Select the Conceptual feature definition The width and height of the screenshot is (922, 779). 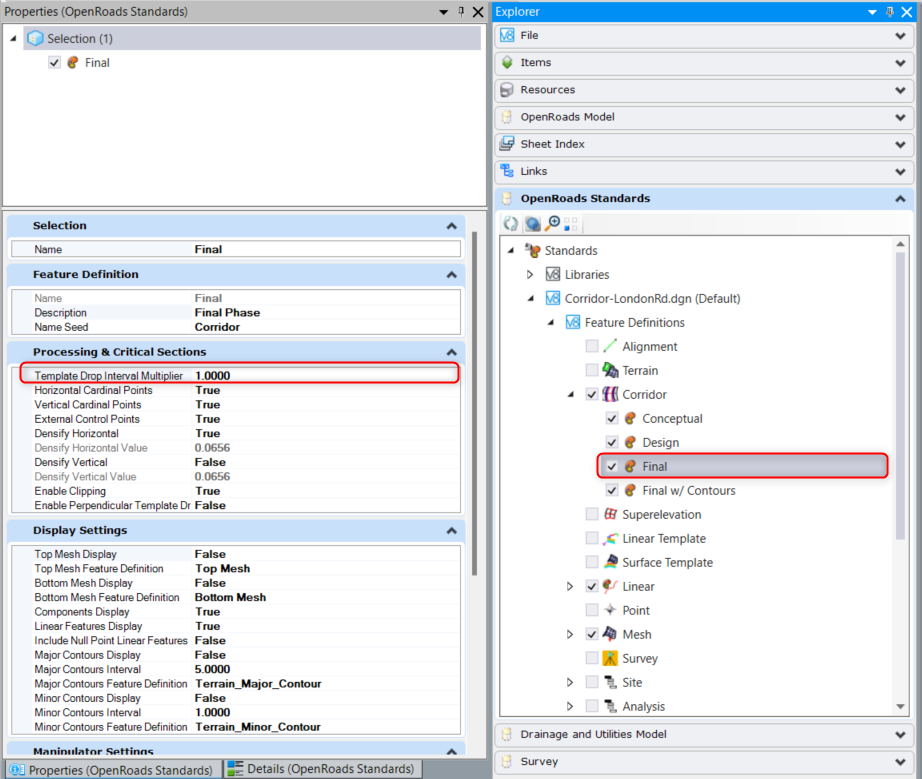point(672,419)
